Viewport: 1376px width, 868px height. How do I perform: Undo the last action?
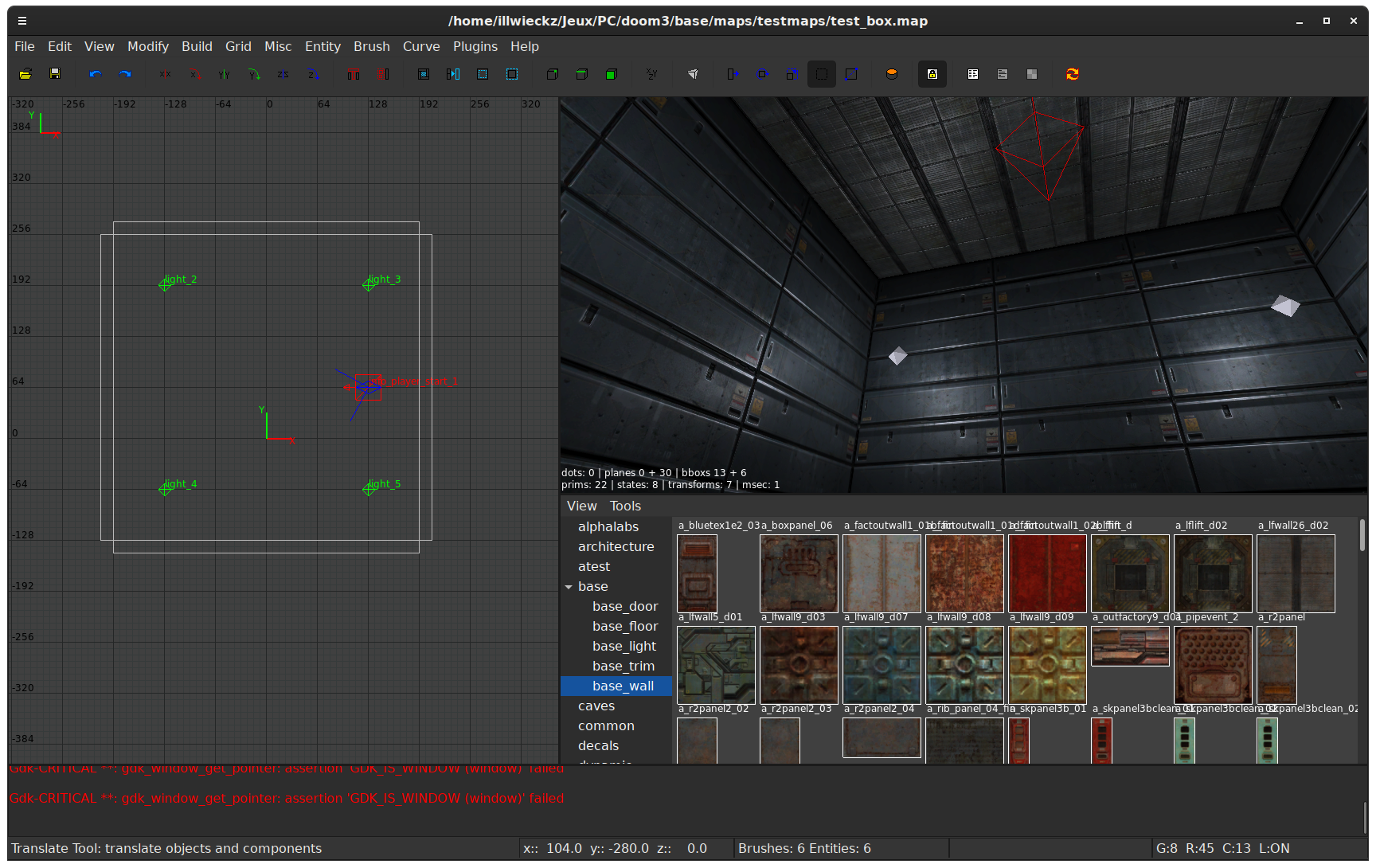96,74
